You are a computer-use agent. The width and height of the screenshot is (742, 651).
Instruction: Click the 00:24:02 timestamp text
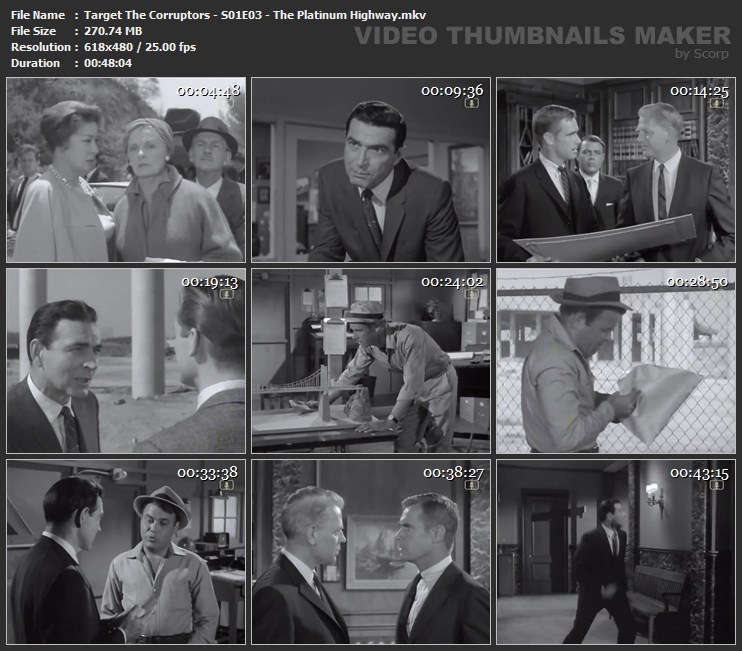click(x=452, y=282)
